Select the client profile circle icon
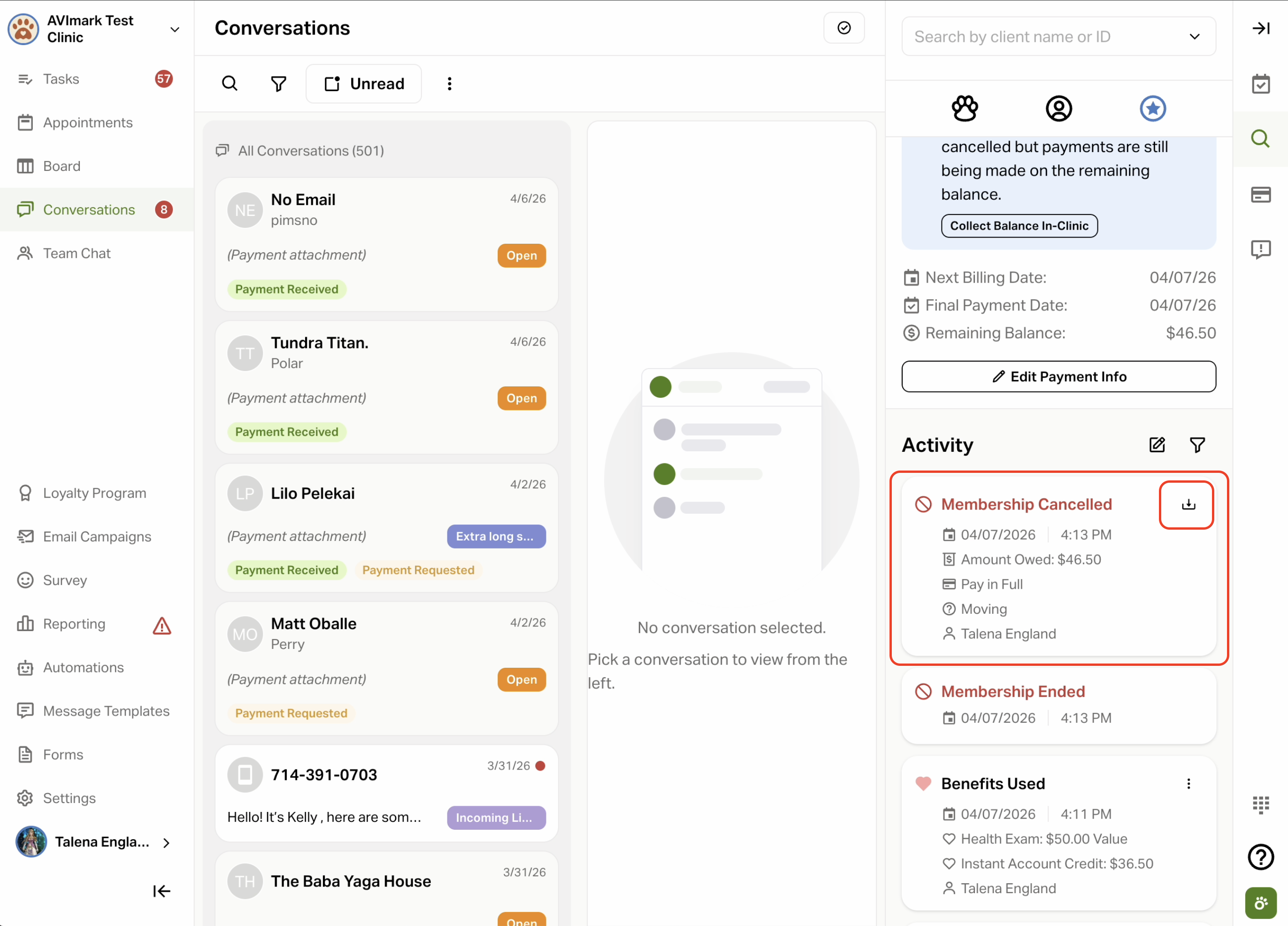Image resolution: width=1288 pixels, height=926 pixels. click(1058, 108)
